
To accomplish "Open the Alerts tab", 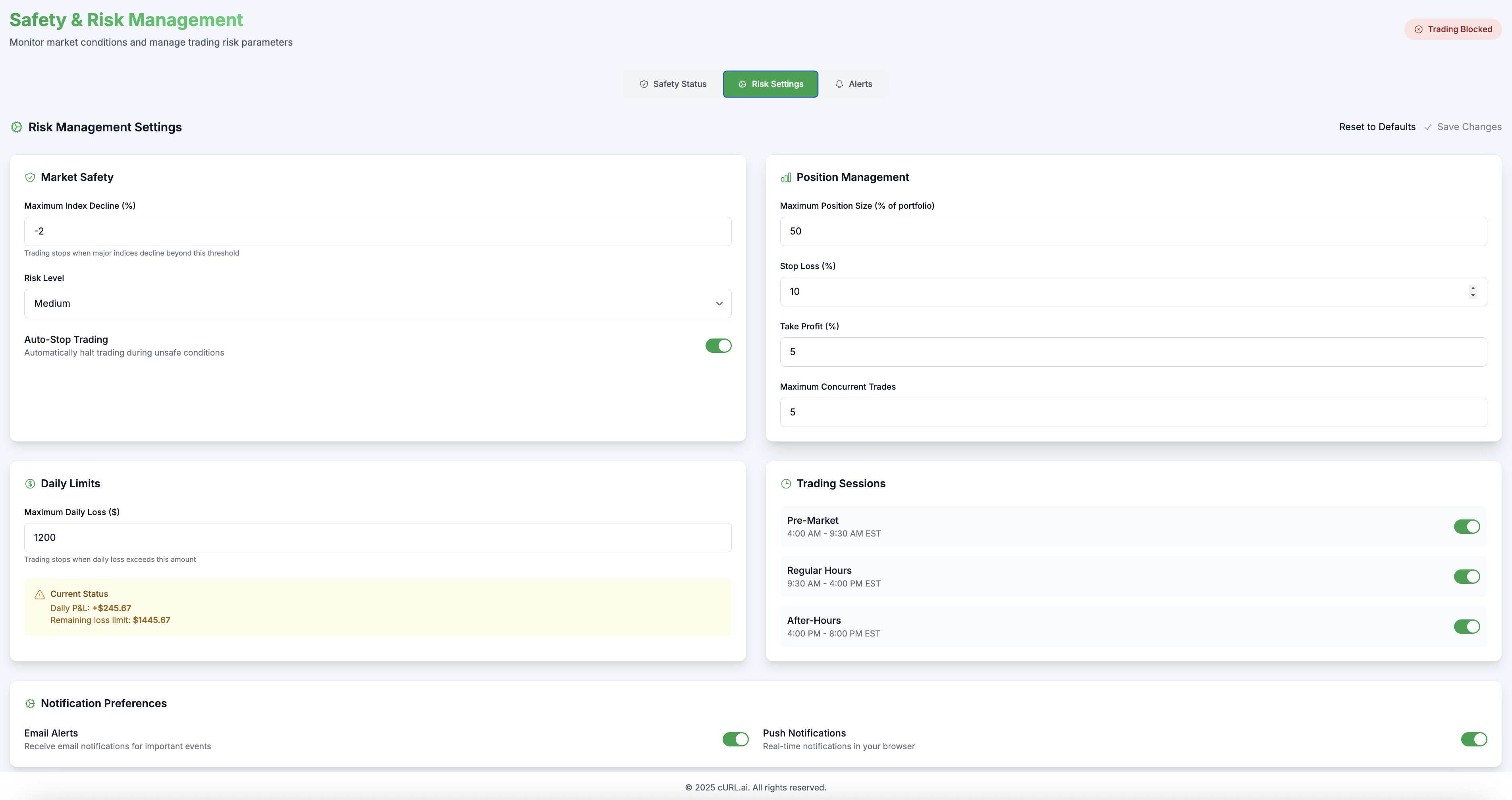I will point(853,84).
